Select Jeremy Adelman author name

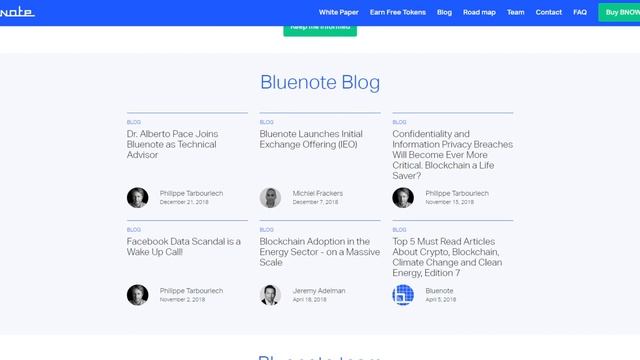point(319,291)
